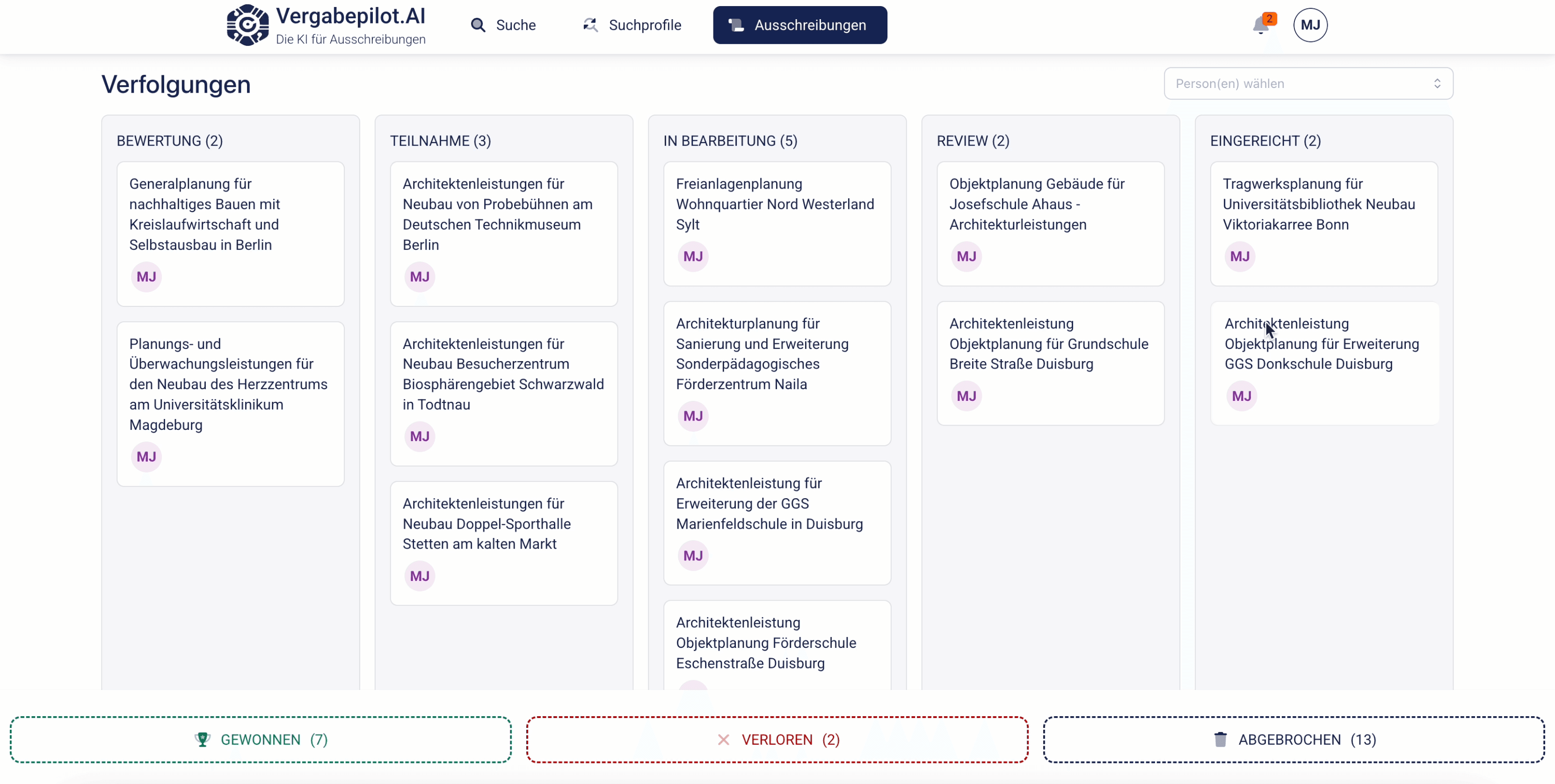Click the trophy icon in Gewonnen
The width and height of the screenshot is (1555, 784).
202,740
